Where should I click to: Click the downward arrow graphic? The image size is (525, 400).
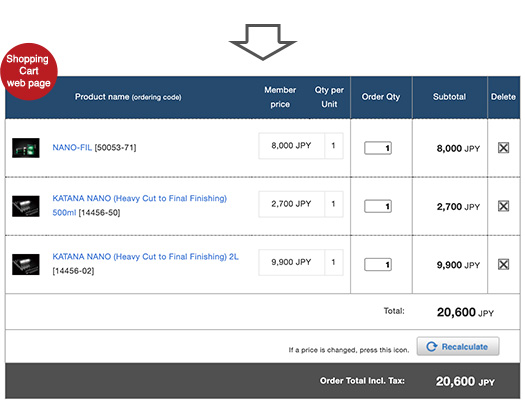tap(263, 42)
